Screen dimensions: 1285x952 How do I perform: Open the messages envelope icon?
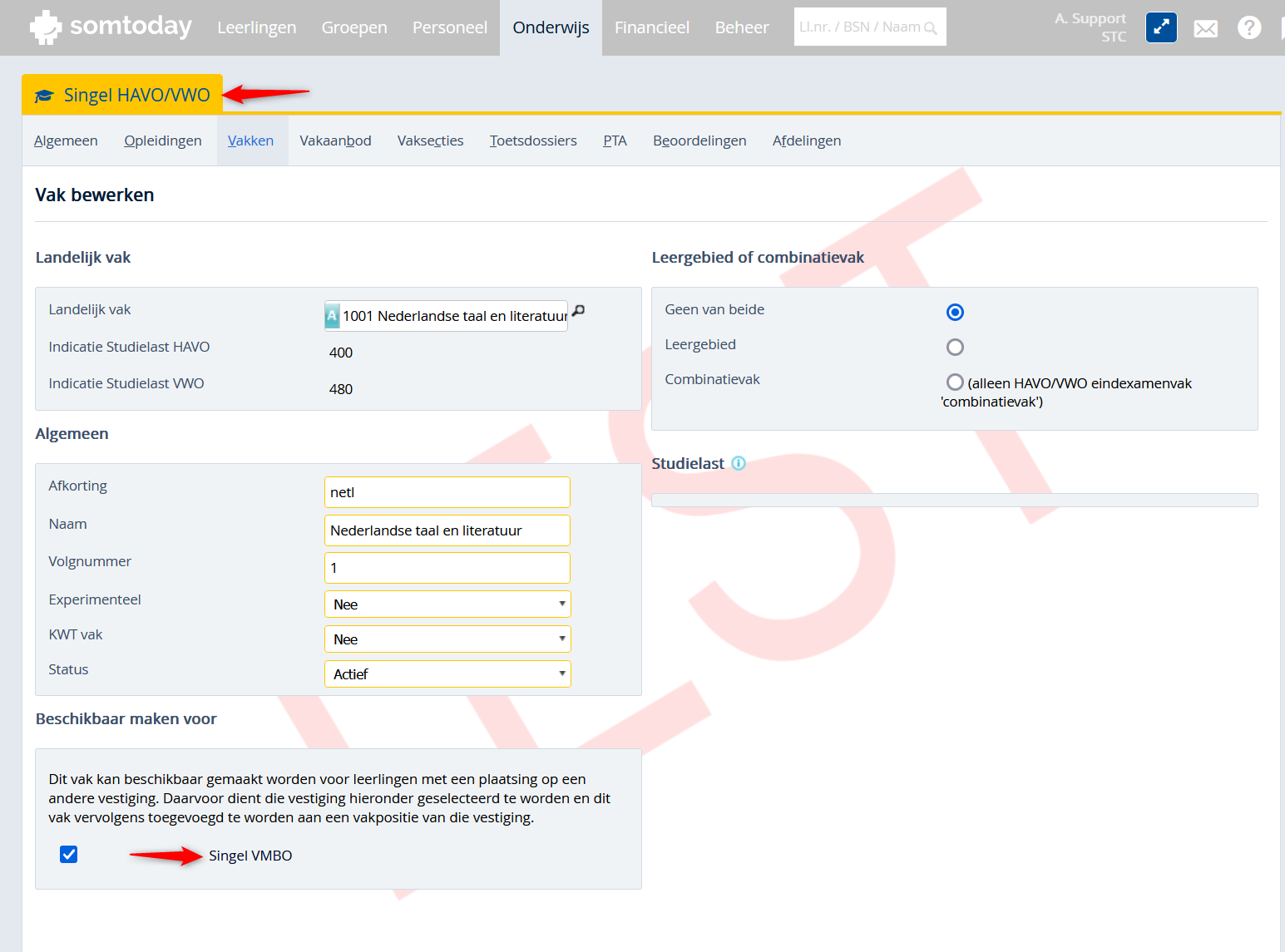[x=1205, y=29]
